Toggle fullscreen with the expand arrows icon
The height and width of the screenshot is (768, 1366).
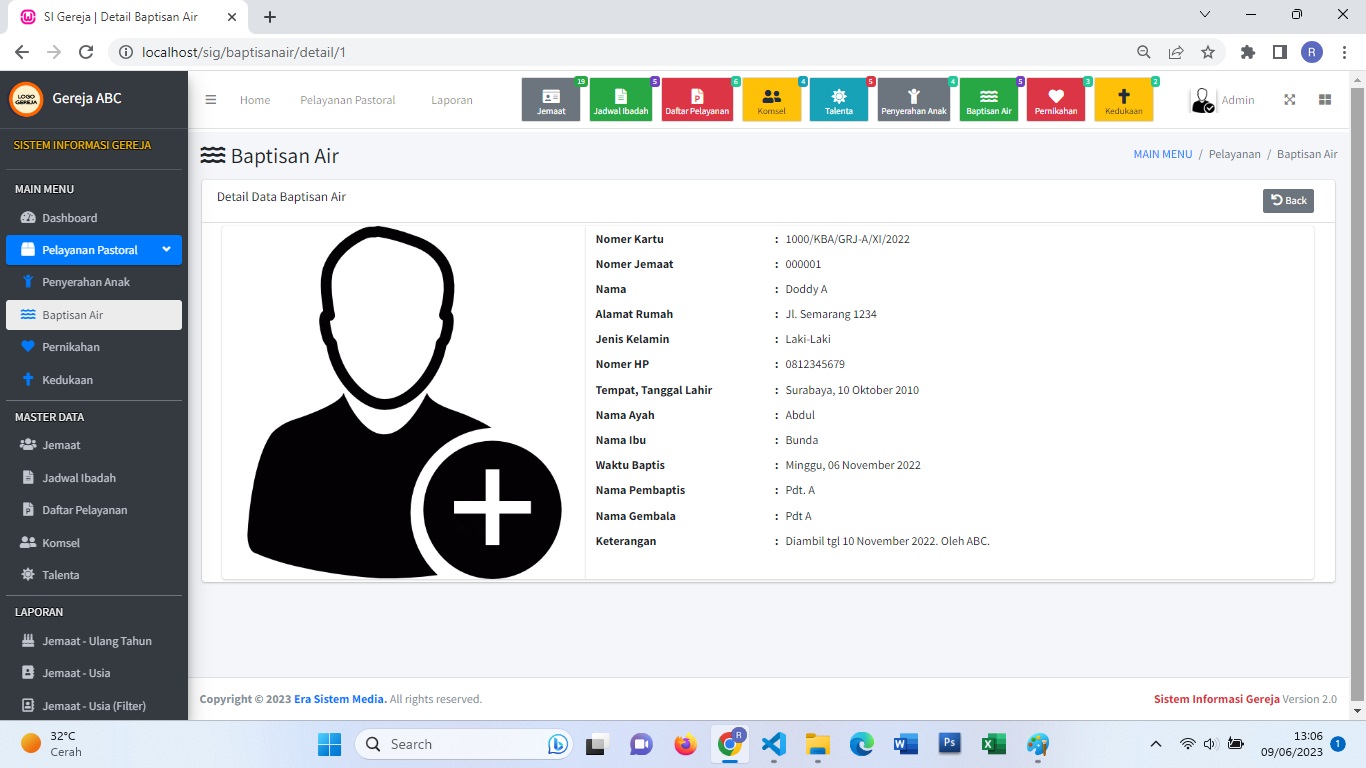click(1290, 100)
